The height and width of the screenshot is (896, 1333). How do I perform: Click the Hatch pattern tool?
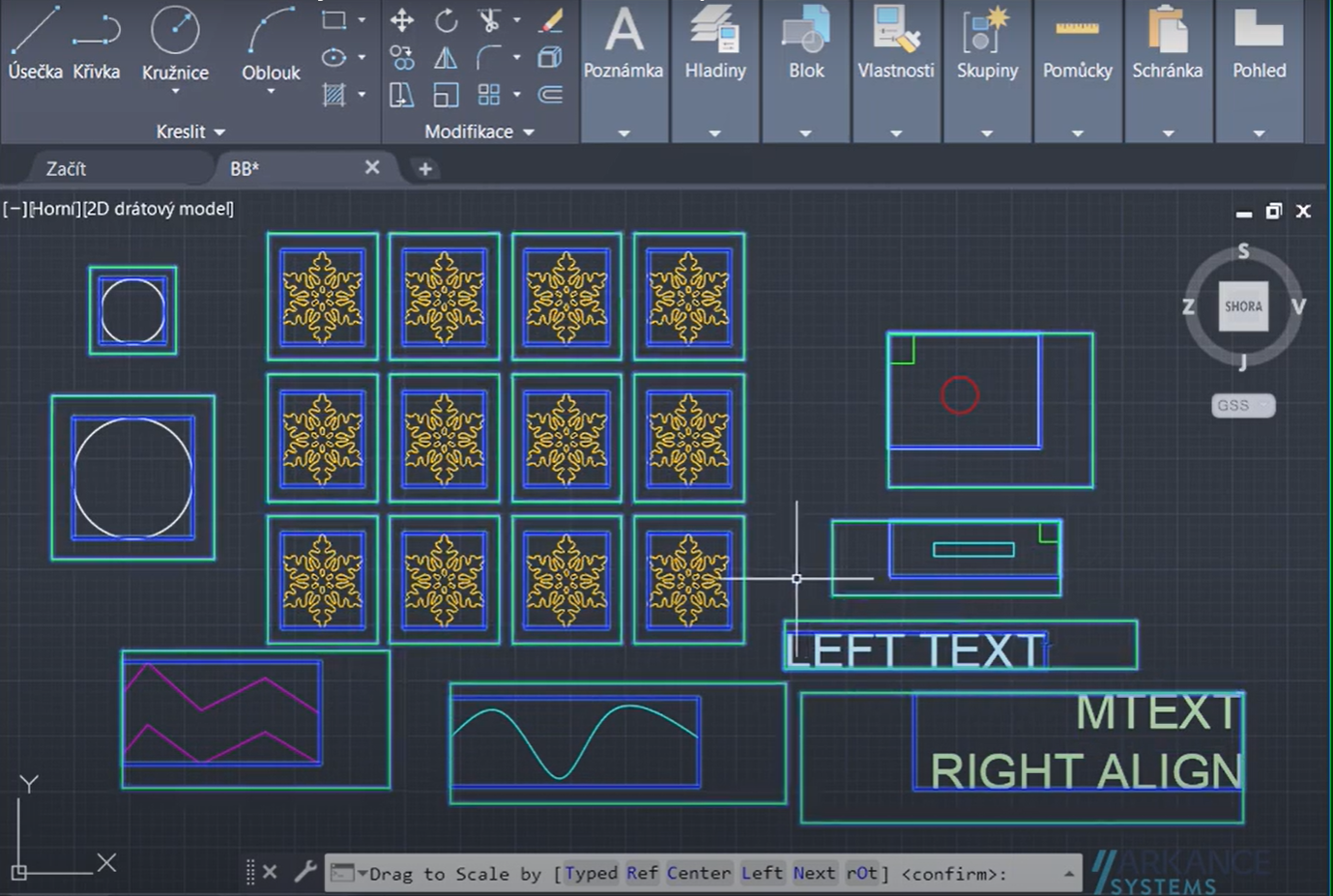333,95
